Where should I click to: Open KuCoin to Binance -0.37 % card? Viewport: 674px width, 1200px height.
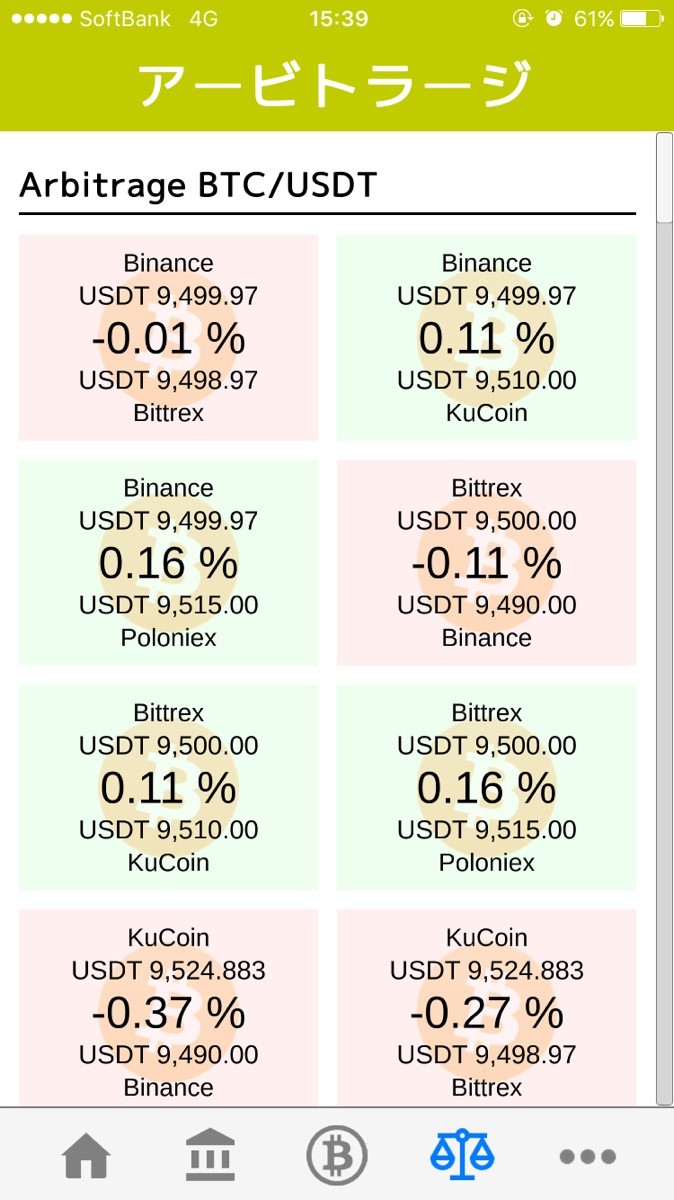point(168,1008)
